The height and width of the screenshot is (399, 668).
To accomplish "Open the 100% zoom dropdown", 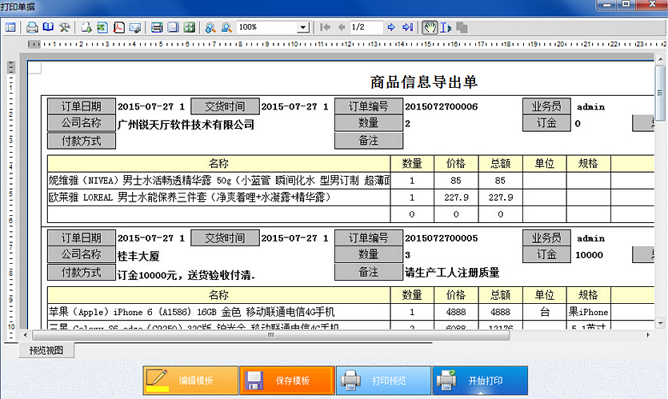I will click(303, 28).
